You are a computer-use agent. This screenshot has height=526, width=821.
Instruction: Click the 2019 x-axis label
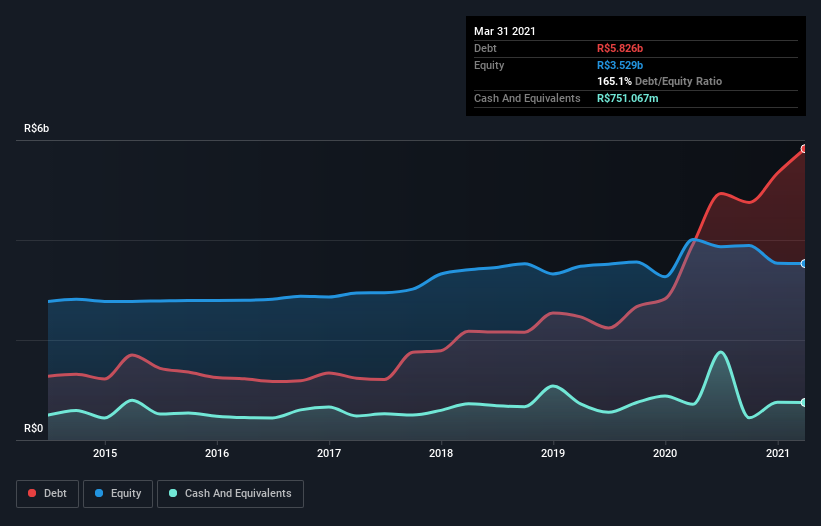[x=553, y=453]
